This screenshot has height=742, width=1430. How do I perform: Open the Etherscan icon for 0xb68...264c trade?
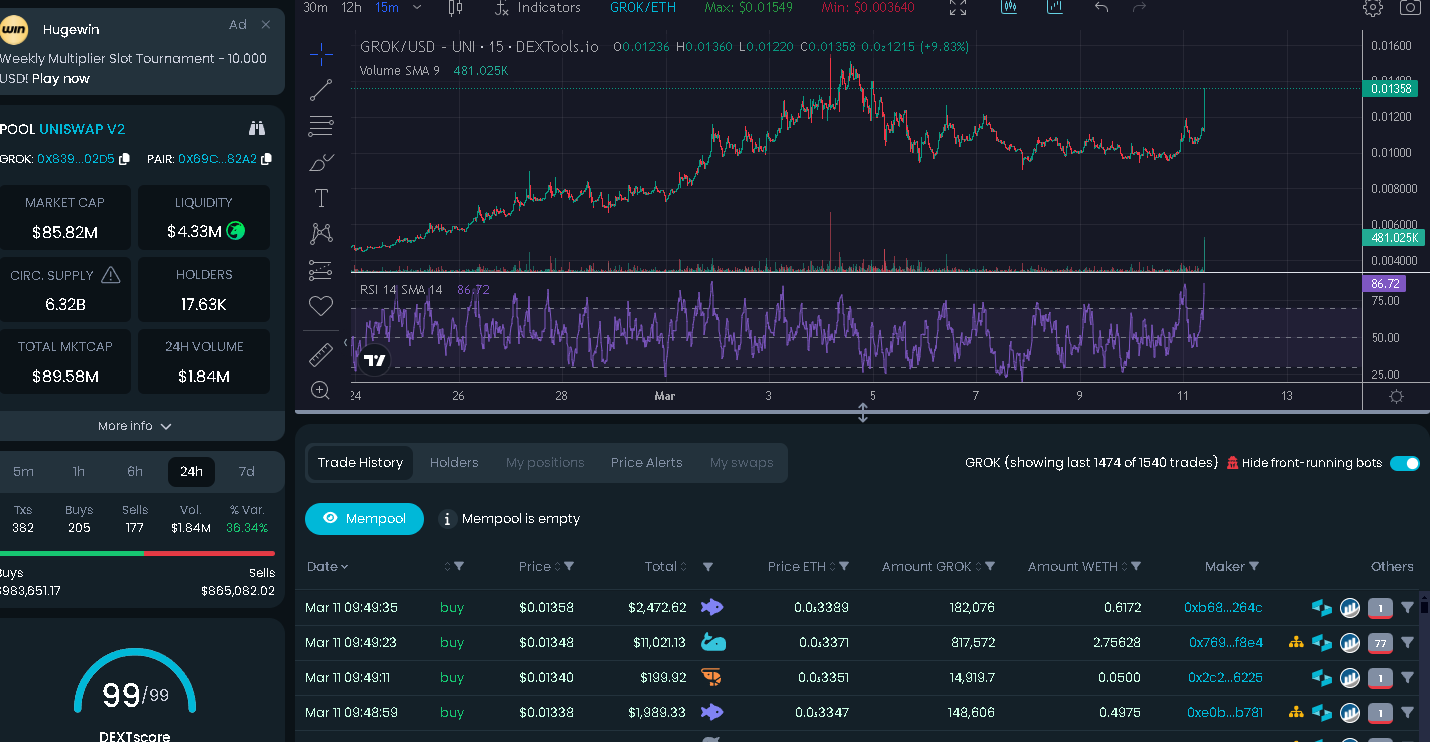click(x=1322, y=607)
